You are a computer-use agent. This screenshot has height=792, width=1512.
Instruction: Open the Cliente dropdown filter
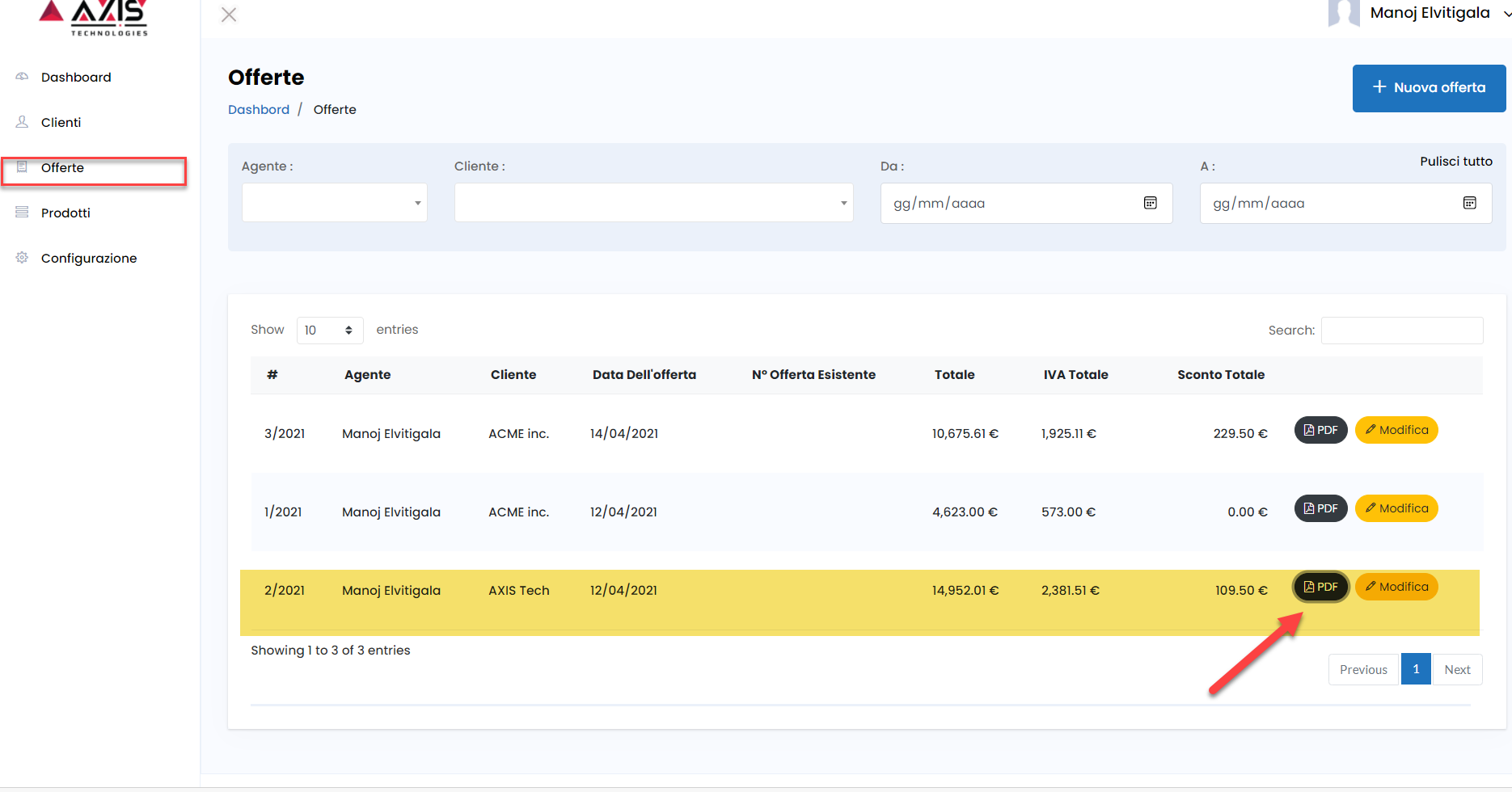click(x=653, y=203)
